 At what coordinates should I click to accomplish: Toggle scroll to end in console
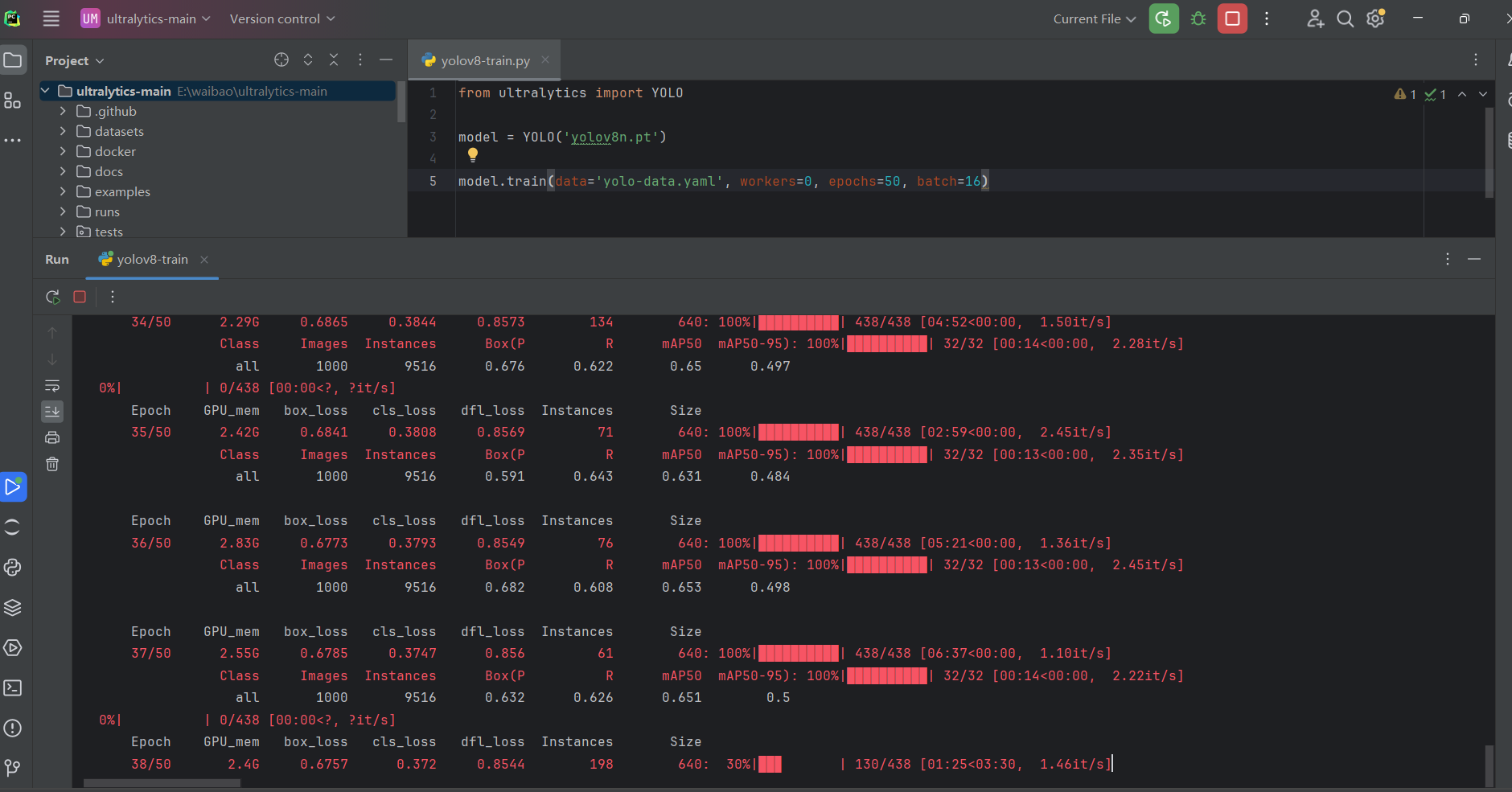(52, 412)
